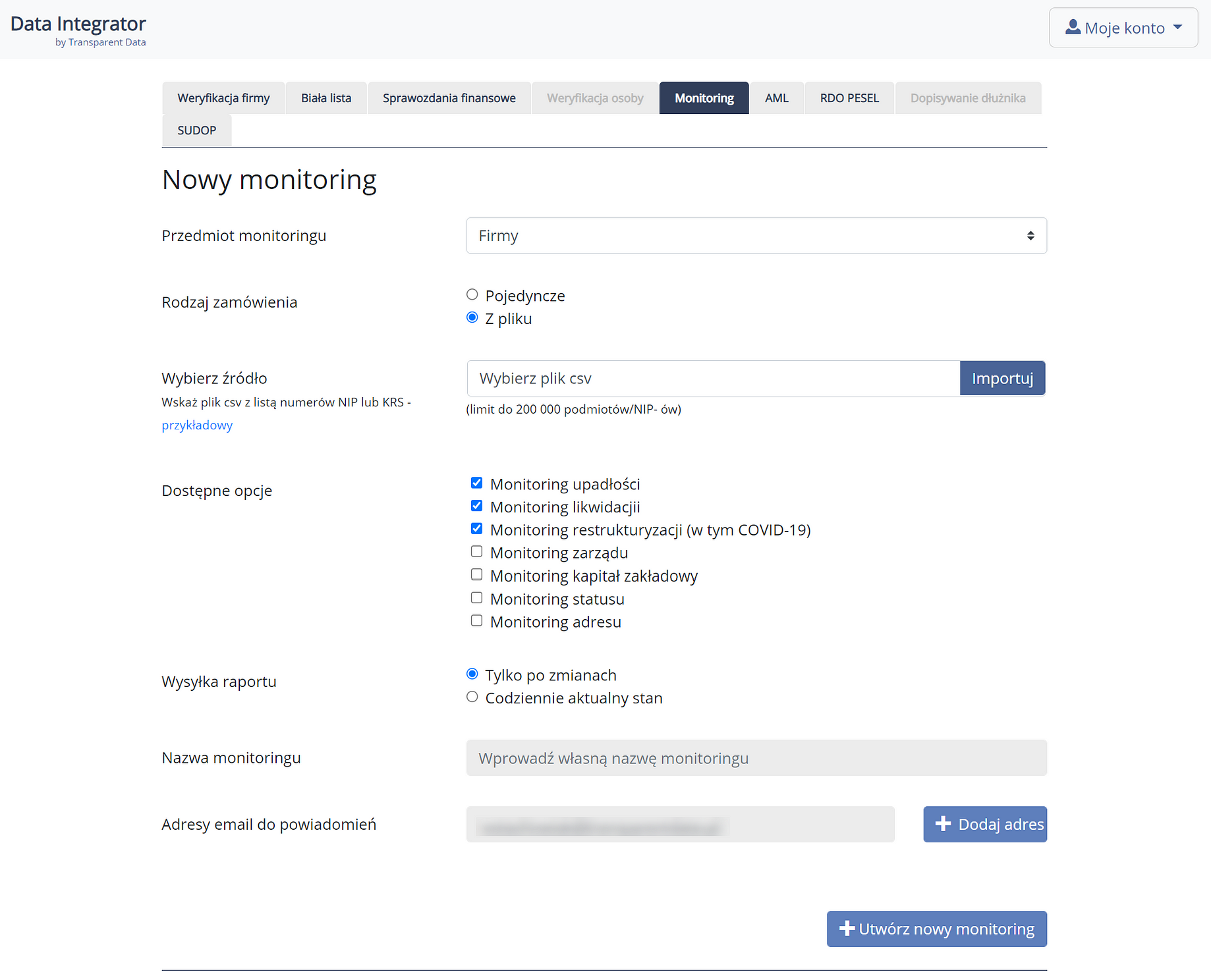1211x980 pixels.
Task: Switch to RDO PESEL tab
Action: pyautogui.click(x=849, y=98)
